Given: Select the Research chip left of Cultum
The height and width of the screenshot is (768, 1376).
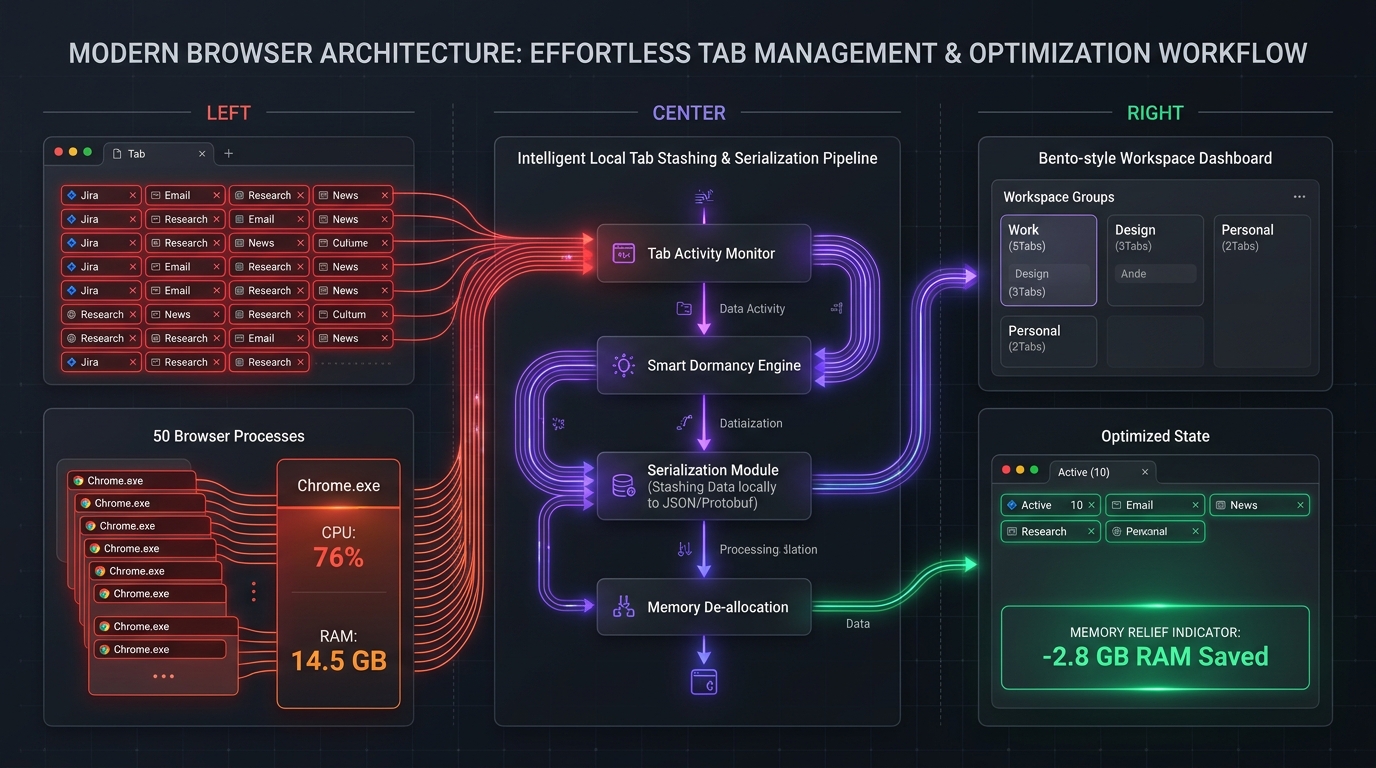Looking at the screenshot, I should pos(268,314).
